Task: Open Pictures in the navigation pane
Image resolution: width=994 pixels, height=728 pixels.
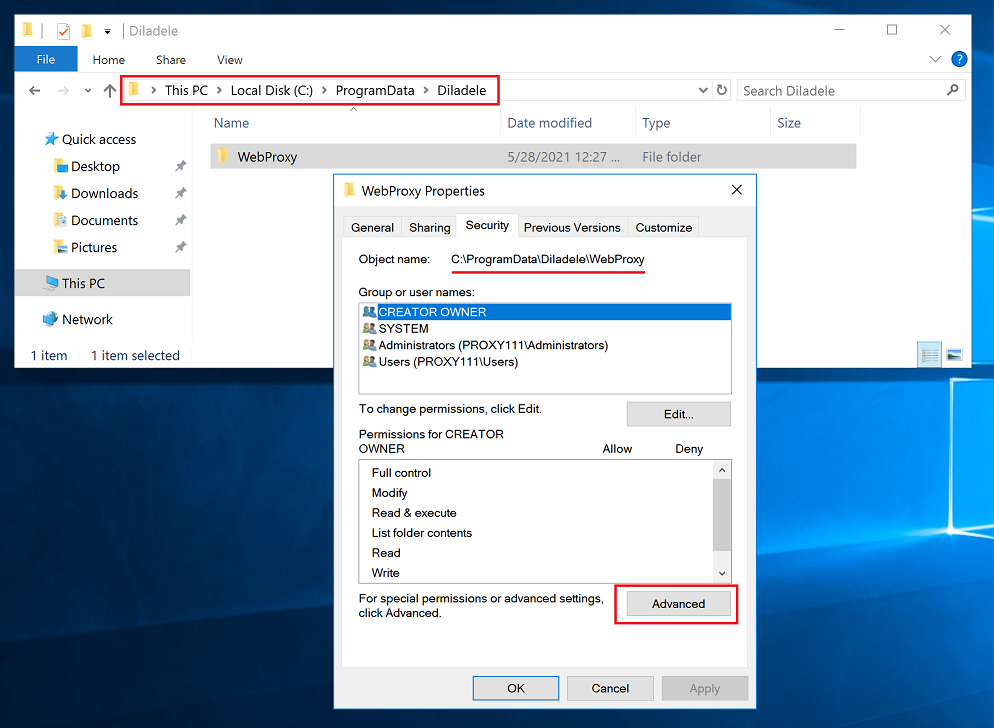Action: coord(94,247)
